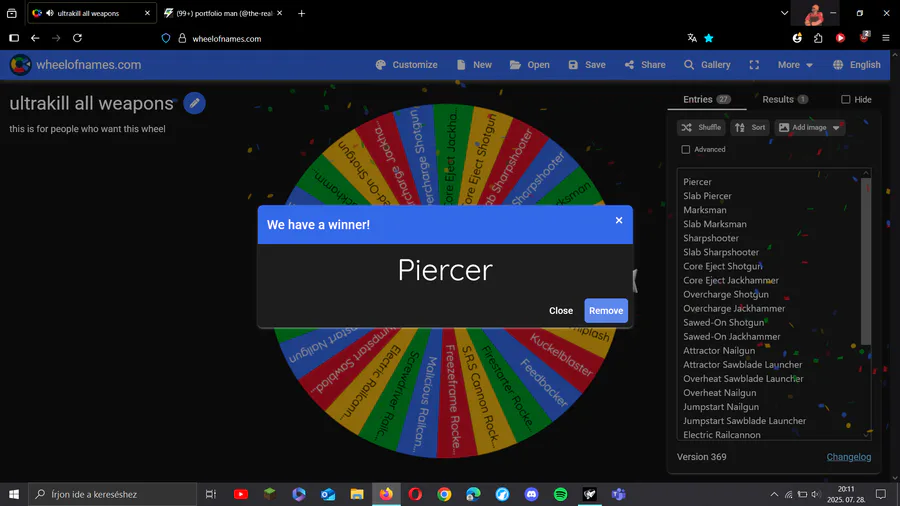Screen dimensions: 900x506
Task: Click the shield tracking protection icon
Action: pos(166,38)
